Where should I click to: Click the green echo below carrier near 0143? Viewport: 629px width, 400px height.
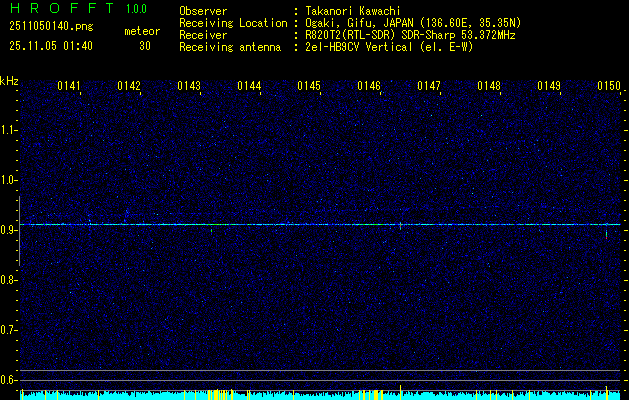pos(211,230)
